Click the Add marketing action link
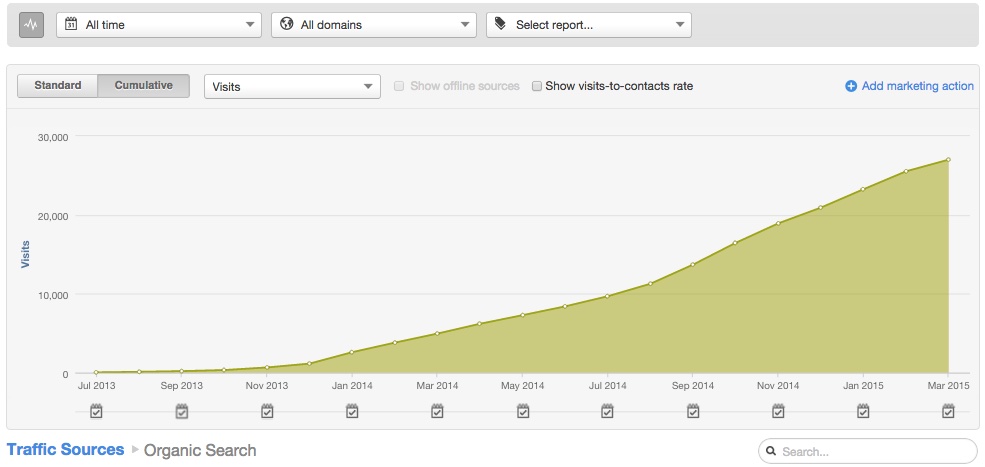The height and width of the screenshot is (467, 985). [x=917, y=86]
